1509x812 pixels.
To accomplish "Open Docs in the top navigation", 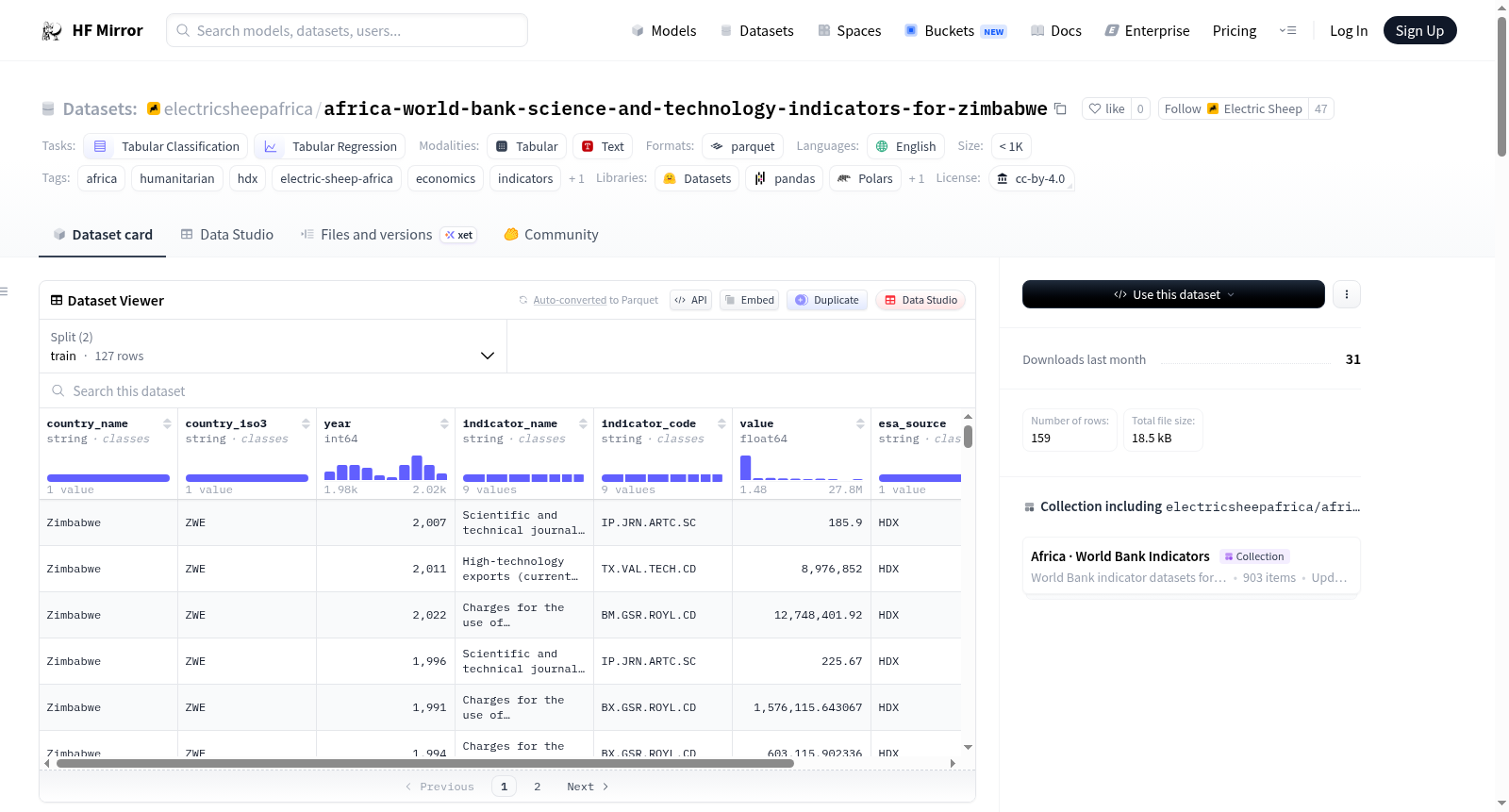I will 1055,30.
